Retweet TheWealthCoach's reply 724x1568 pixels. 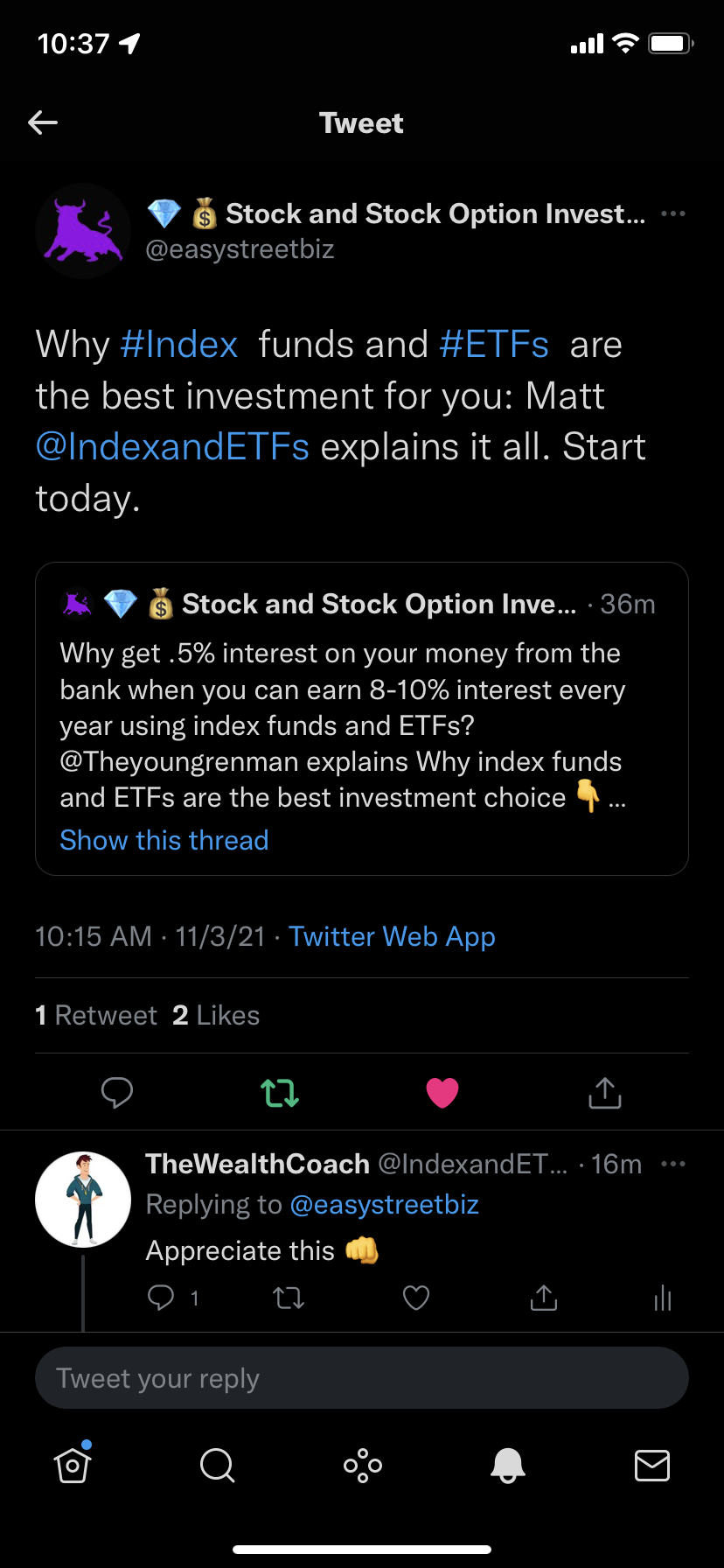tap(289, 1298)
